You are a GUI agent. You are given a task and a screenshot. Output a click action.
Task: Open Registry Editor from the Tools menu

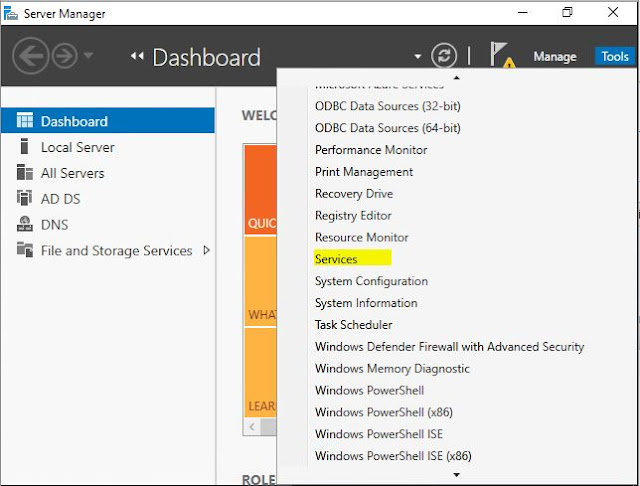[353, 215]
